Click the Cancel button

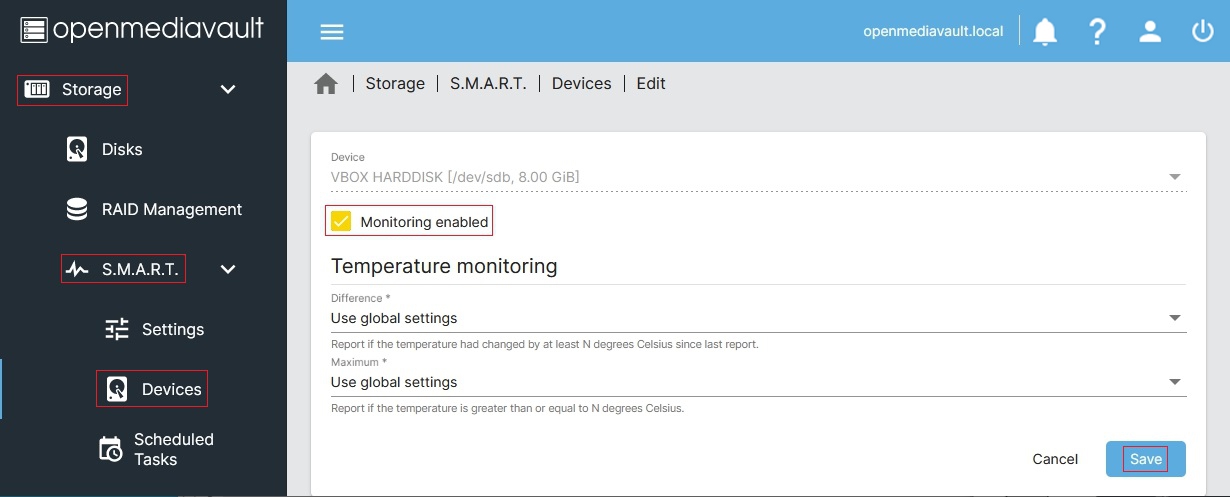[1055, 459]
